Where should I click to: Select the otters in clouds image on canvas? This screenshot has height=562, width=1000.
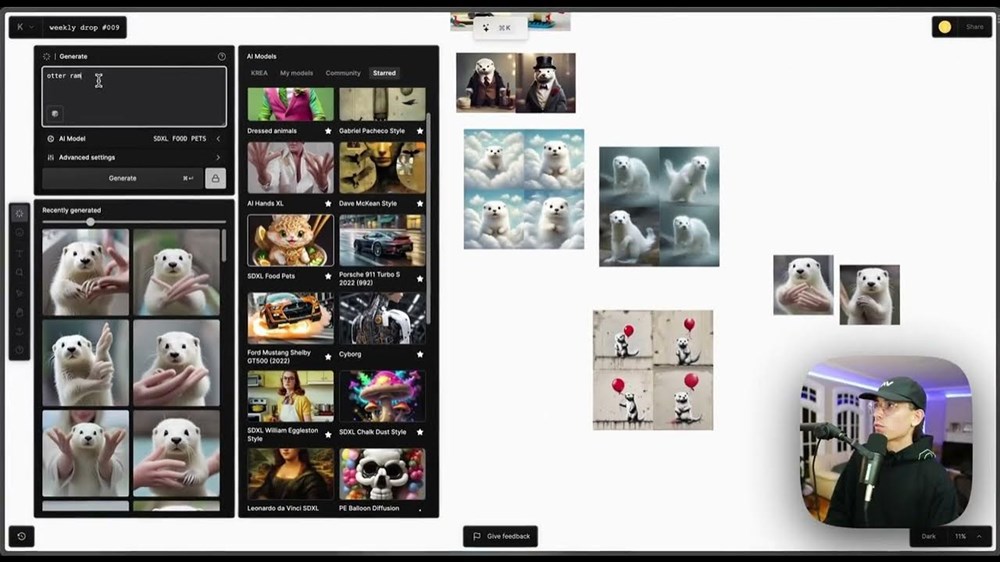pyautogui.click(x=524, y=189)
